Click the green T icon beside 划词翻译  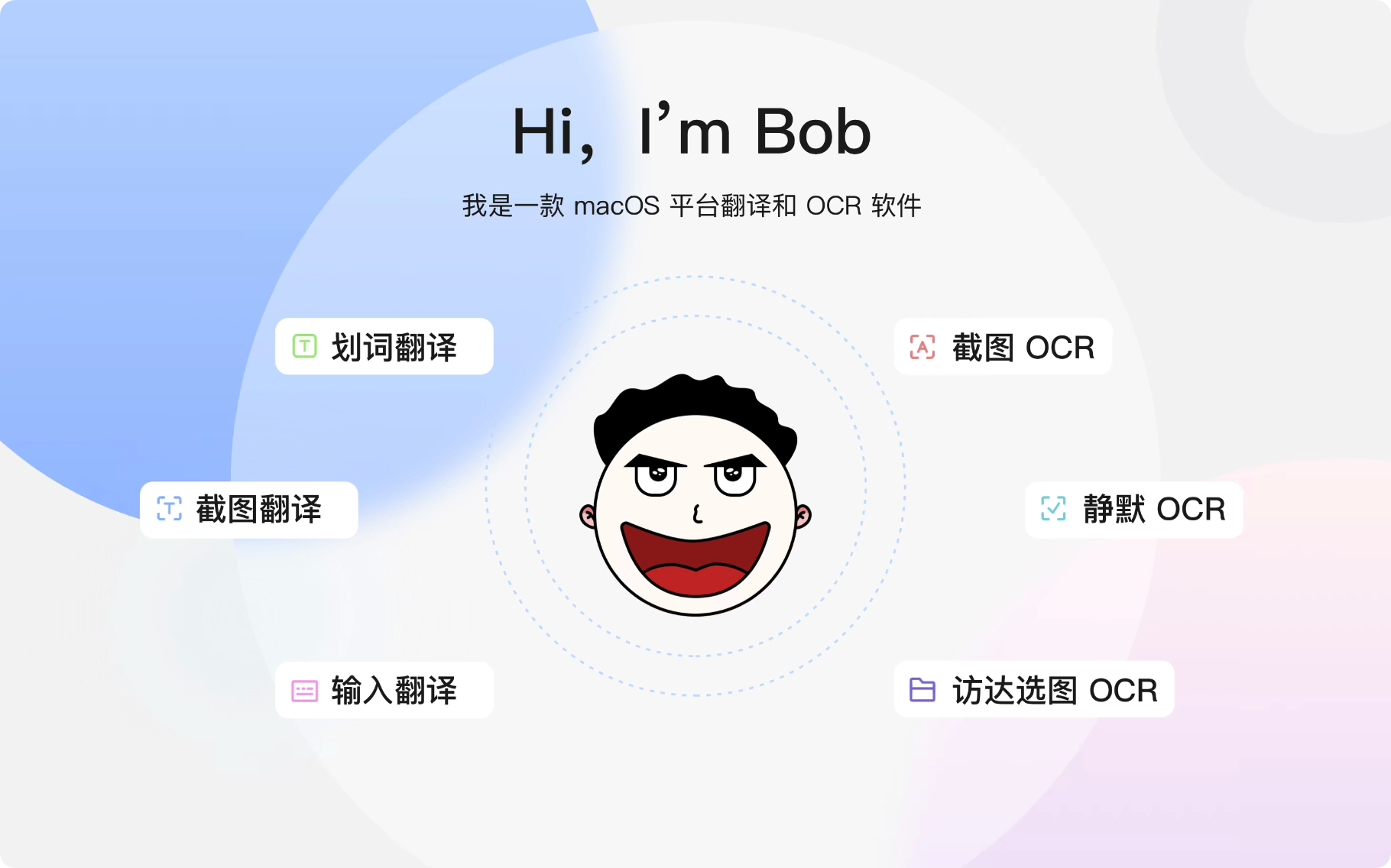(x=304, y=346)
